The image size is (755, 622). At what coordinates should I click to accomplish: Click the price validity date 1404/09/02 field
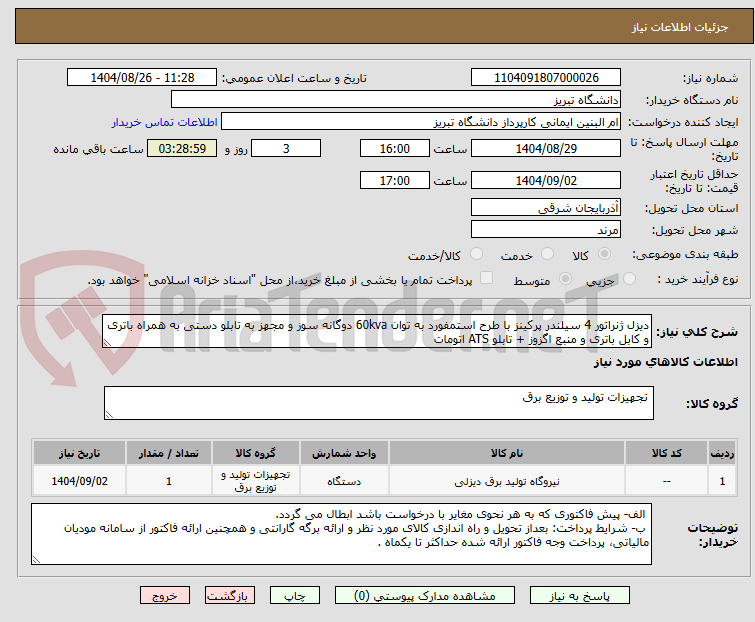546,181
